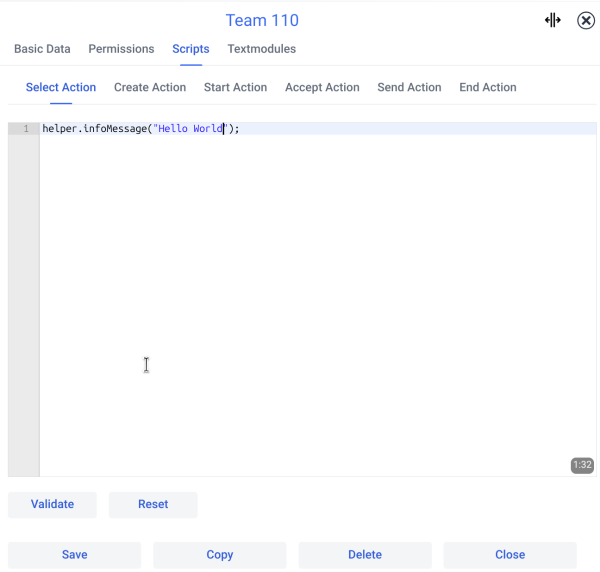Click the Close button at bottom
Image resolution: width=600 pixels, height=572 pixels.
[x=510, y=554]
